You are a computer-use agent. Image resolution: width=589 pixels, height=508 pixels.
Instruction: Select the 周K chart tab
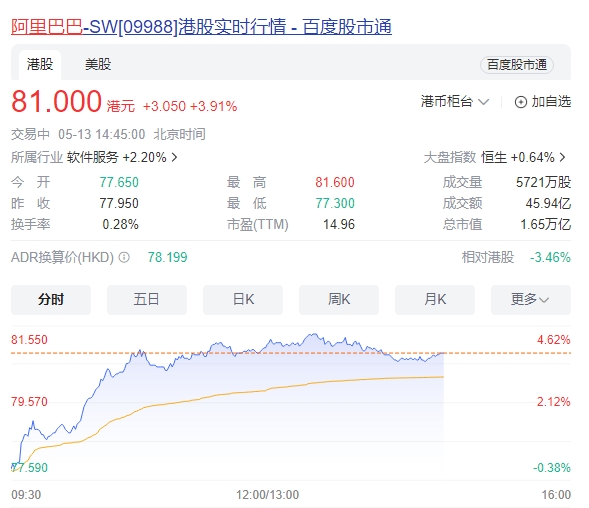(339, 299)
